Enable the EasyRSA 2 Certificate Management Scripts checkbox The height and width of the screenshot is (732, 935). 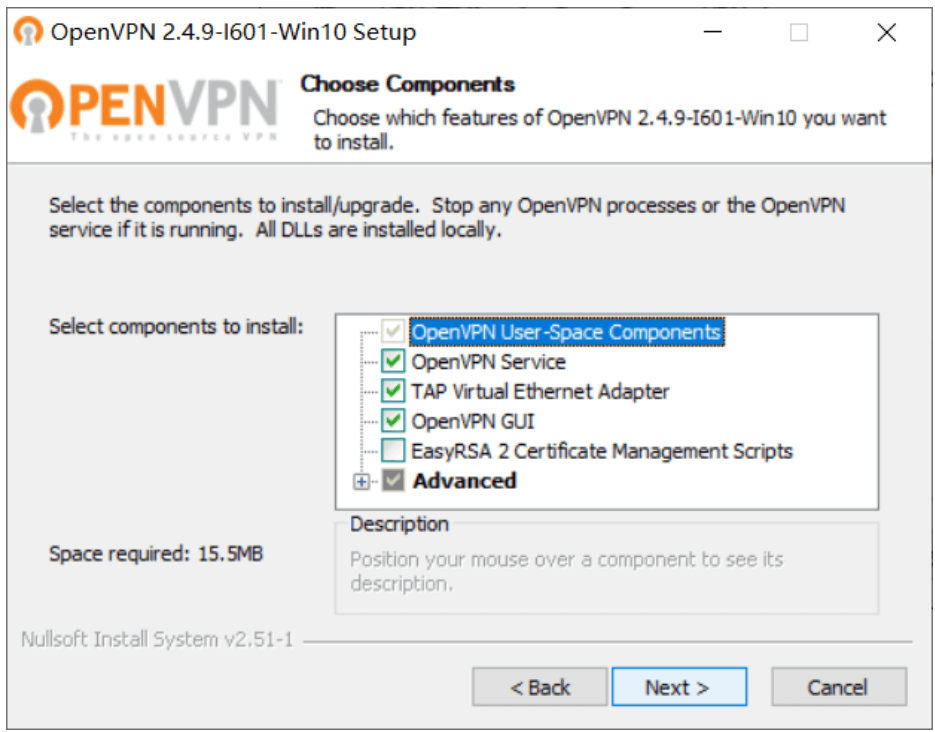pyautogui.click(x=393, y=451)
